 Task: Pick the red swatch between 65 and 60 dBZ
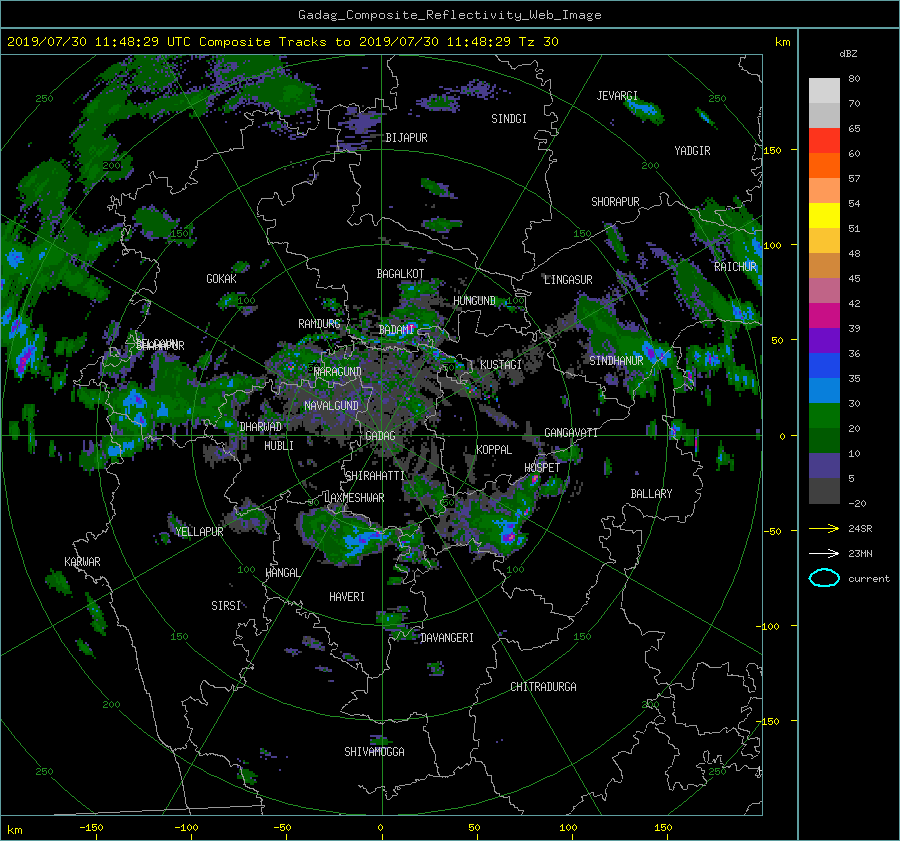pos(824,141)
